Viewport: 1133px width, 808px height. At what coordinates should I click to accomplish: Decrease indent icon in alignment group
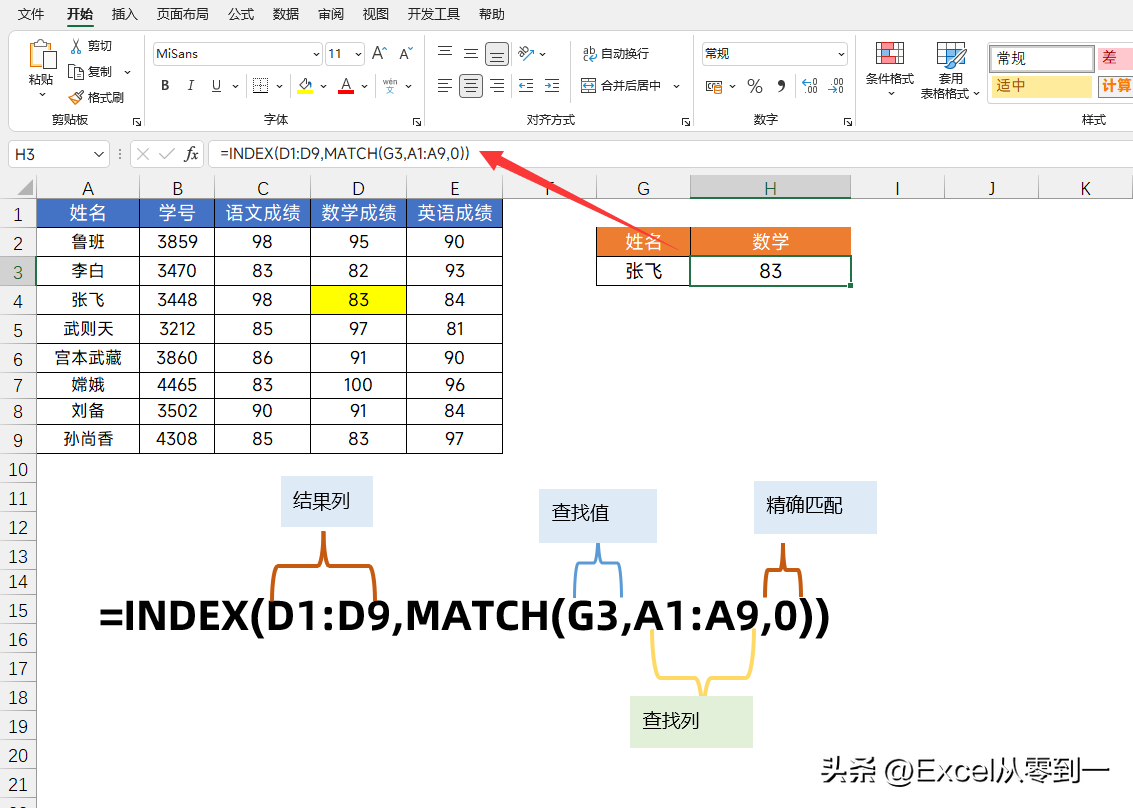(526, 86)
